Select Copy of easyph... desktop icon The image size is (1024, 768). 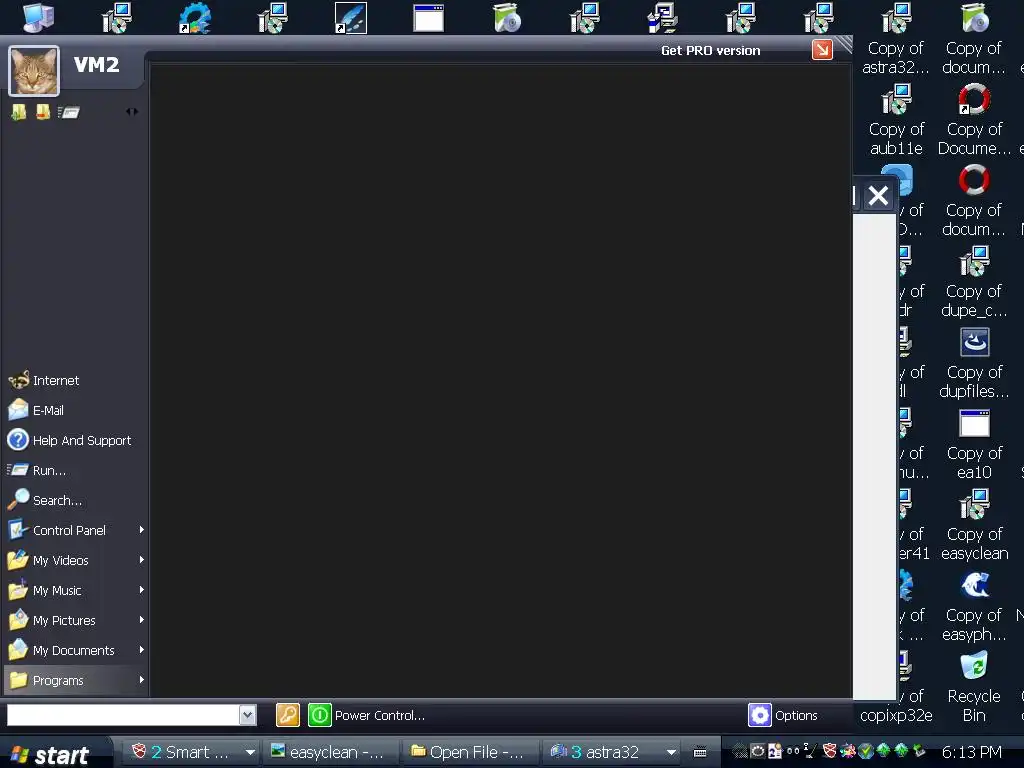(x=974, y=607)
